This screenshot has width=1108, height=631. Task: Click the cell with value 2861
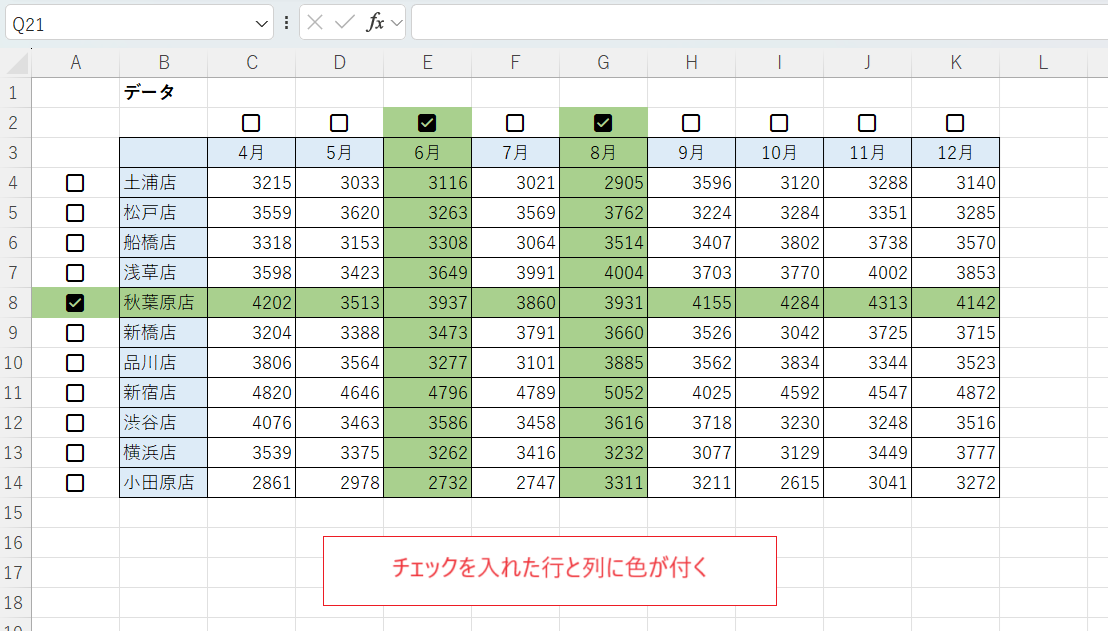[252, 483]
